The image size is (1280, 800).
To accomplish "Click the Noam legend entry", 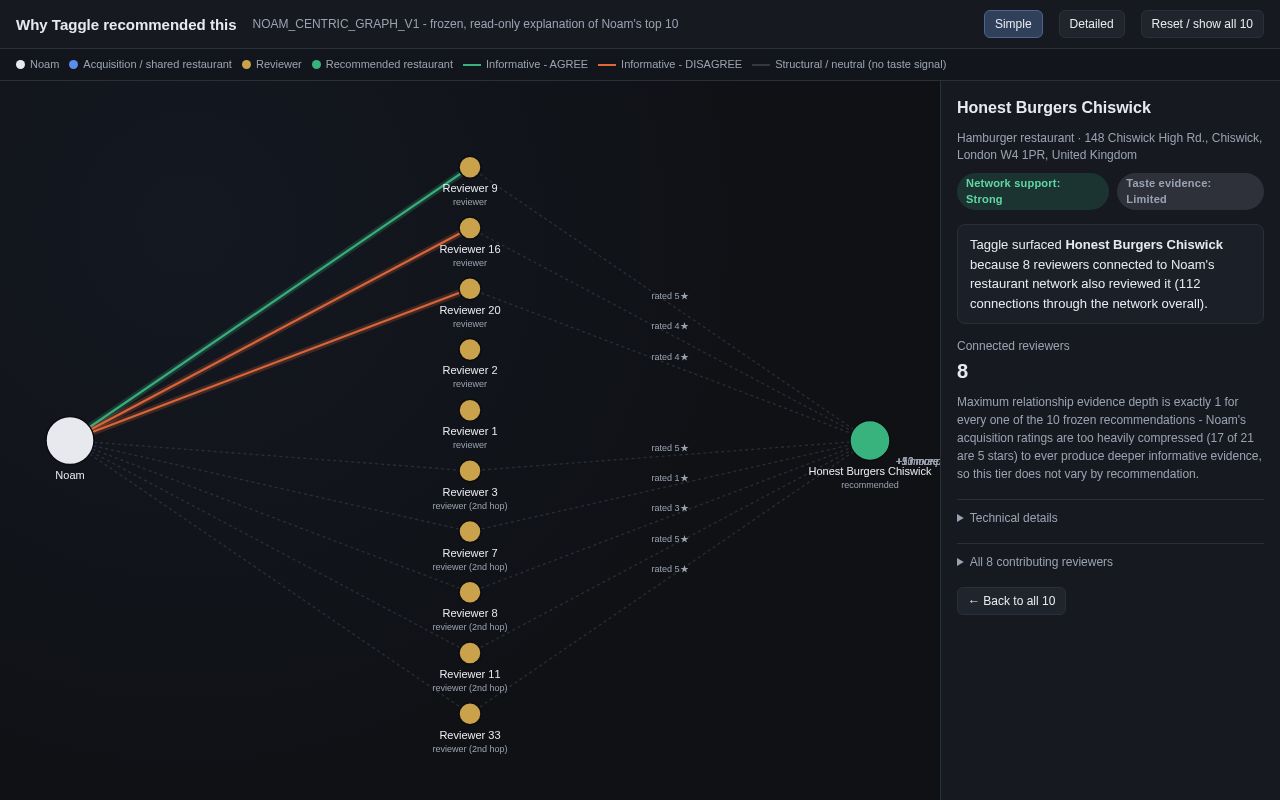I will tap(38, 64).
